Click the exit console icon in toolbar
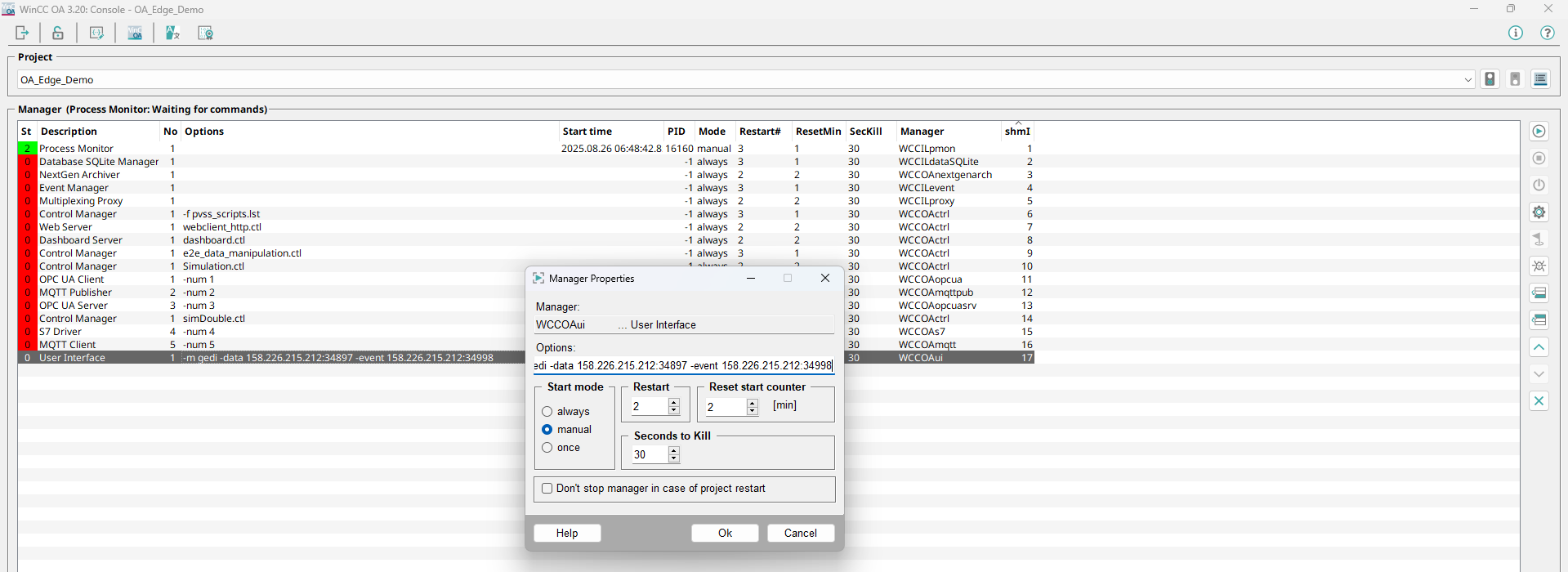 click(x=22, y=33)
